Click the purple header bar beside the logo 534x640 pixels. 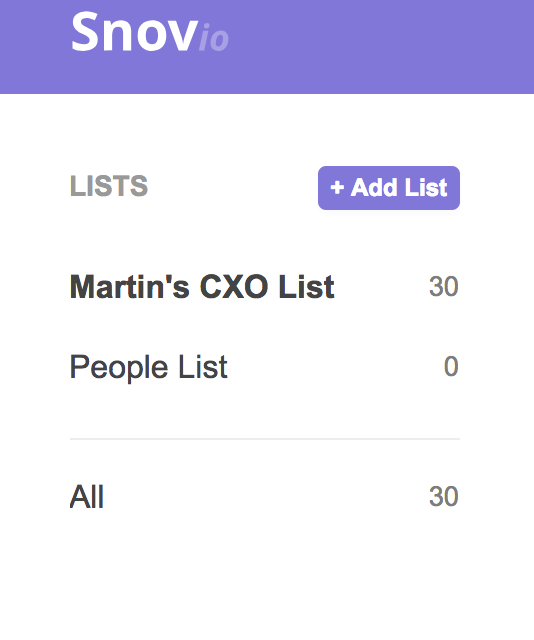pyautogui.click(x=380, y=47)
